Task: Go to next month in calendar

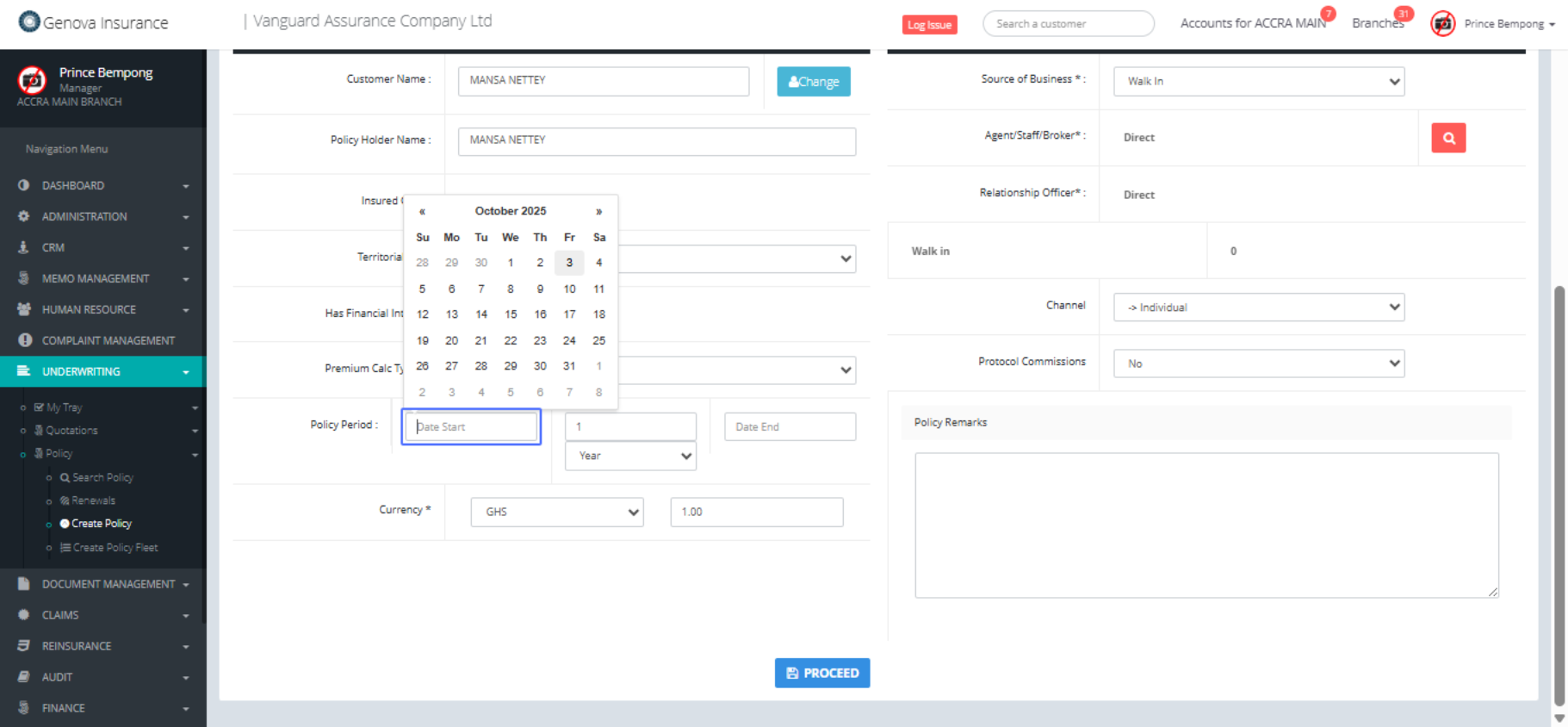Action: pyautogui.click(x=598, y=211)
